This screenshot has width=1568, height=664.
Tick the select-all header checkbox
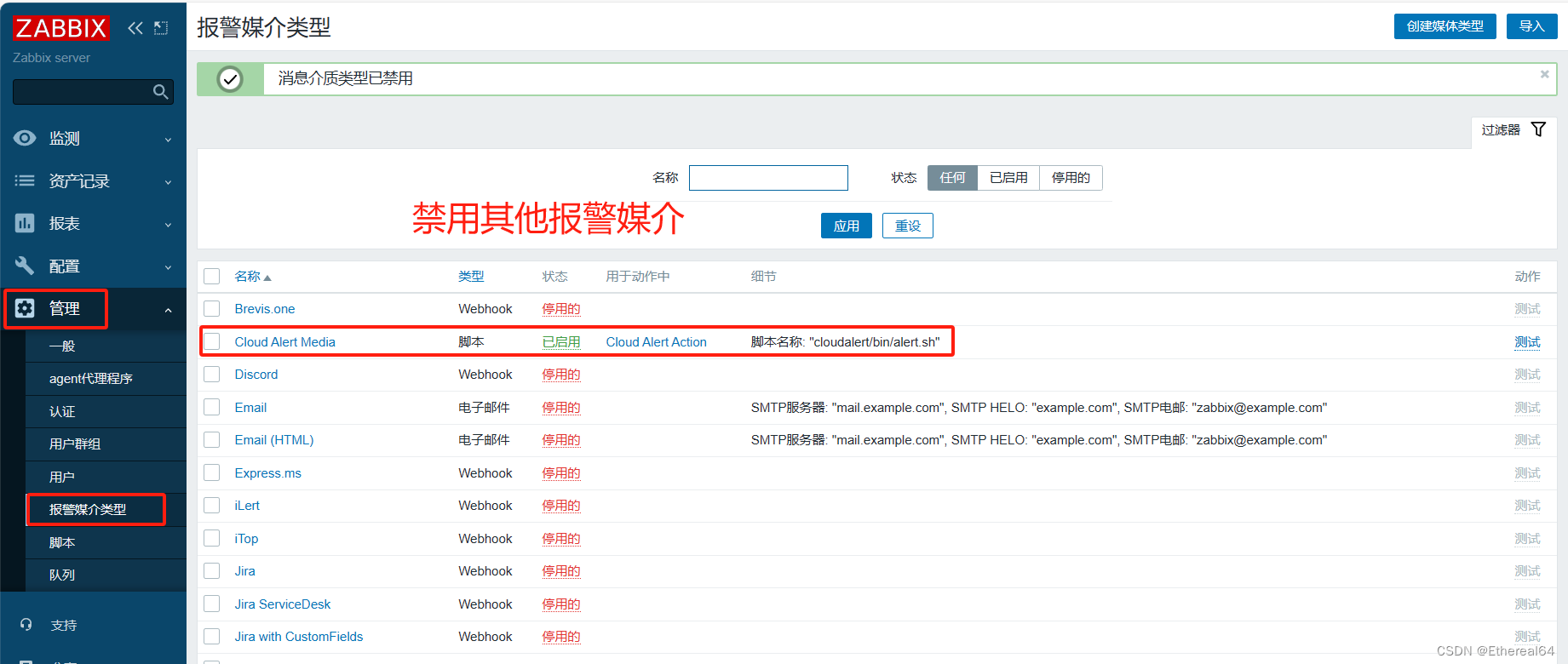click(212, 276)
